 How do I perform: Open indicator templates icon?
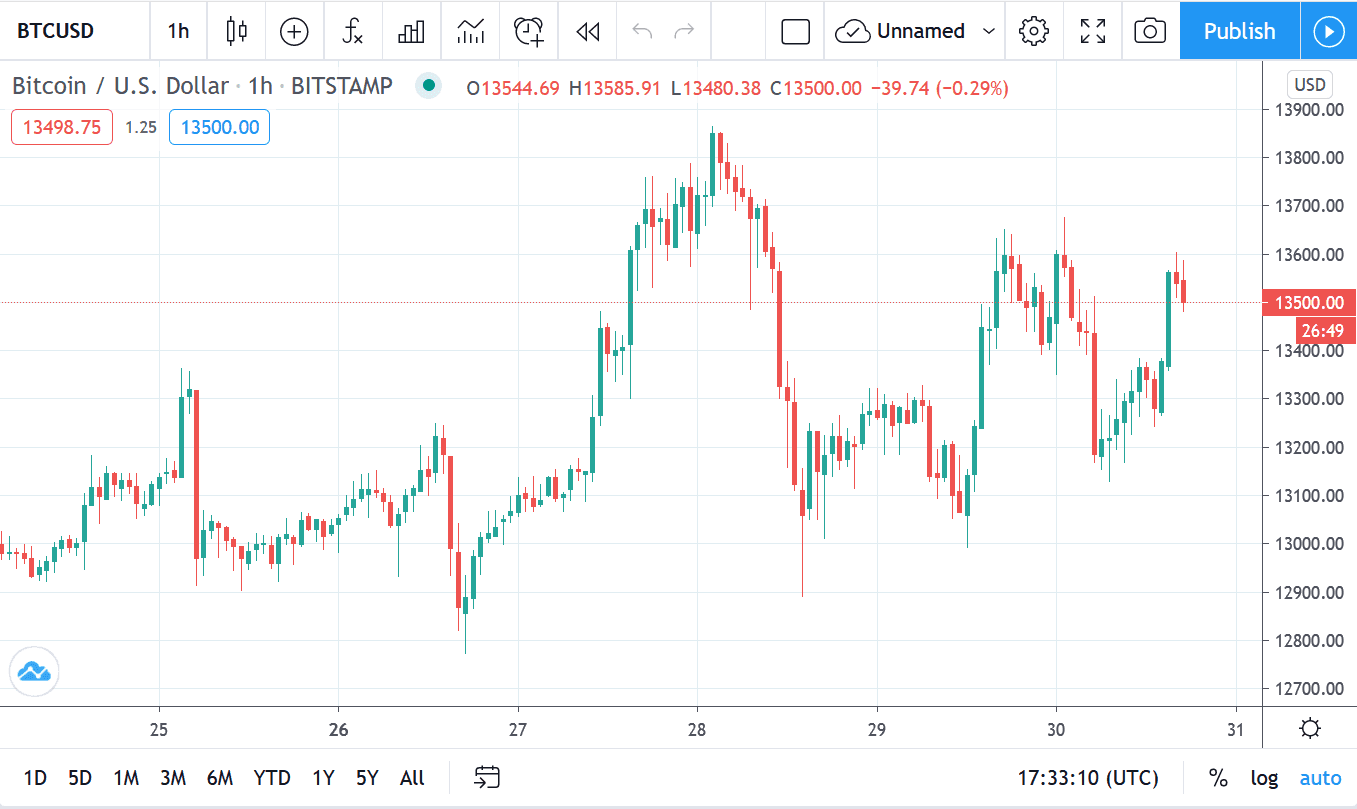point(470,31)
